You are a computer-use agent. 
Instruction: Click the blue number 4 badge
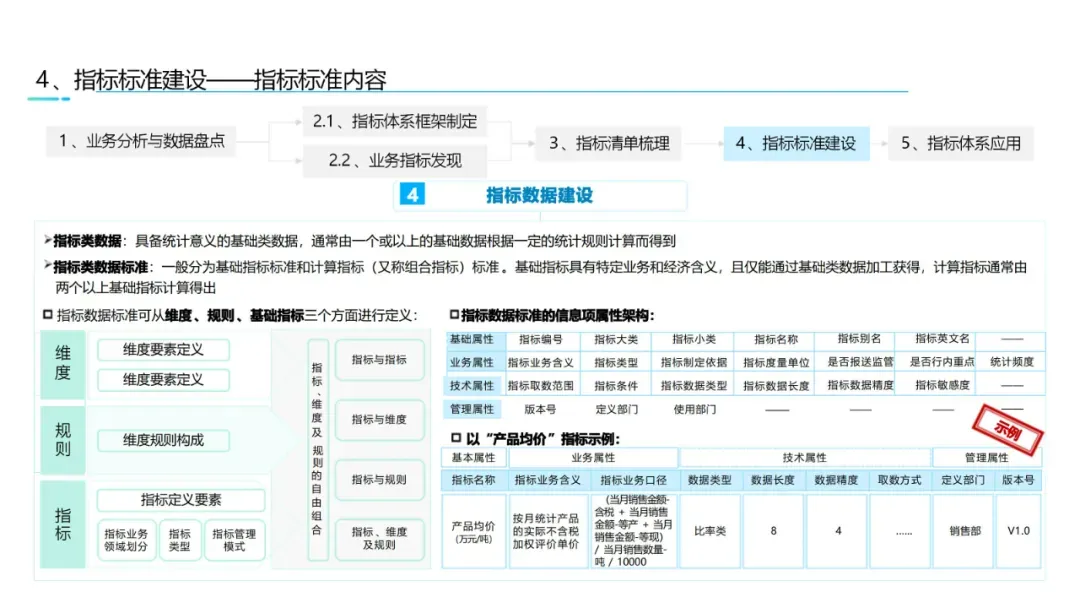coord(412,195)
